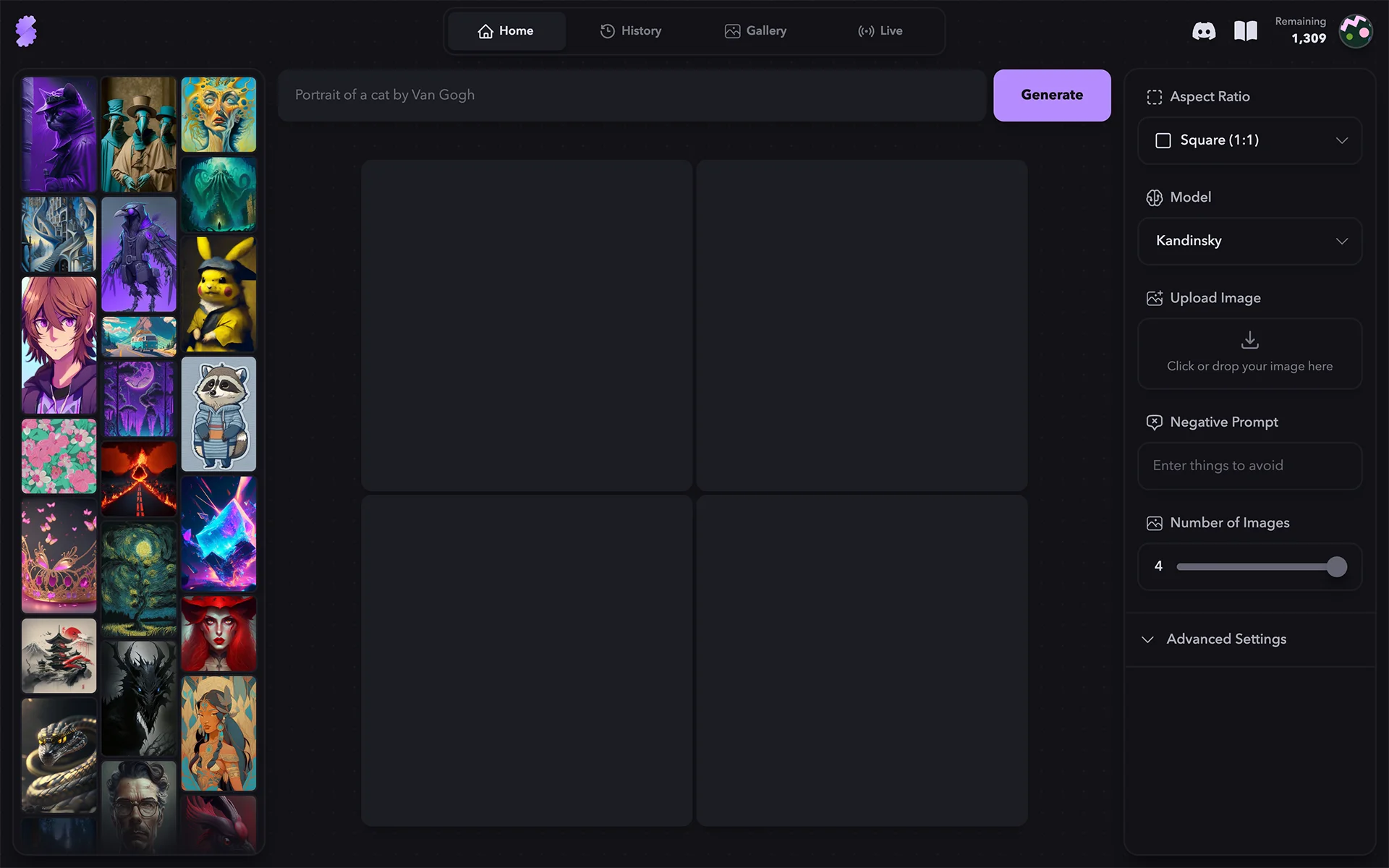Click the Number of Images slider handle

coord(1337,566)
